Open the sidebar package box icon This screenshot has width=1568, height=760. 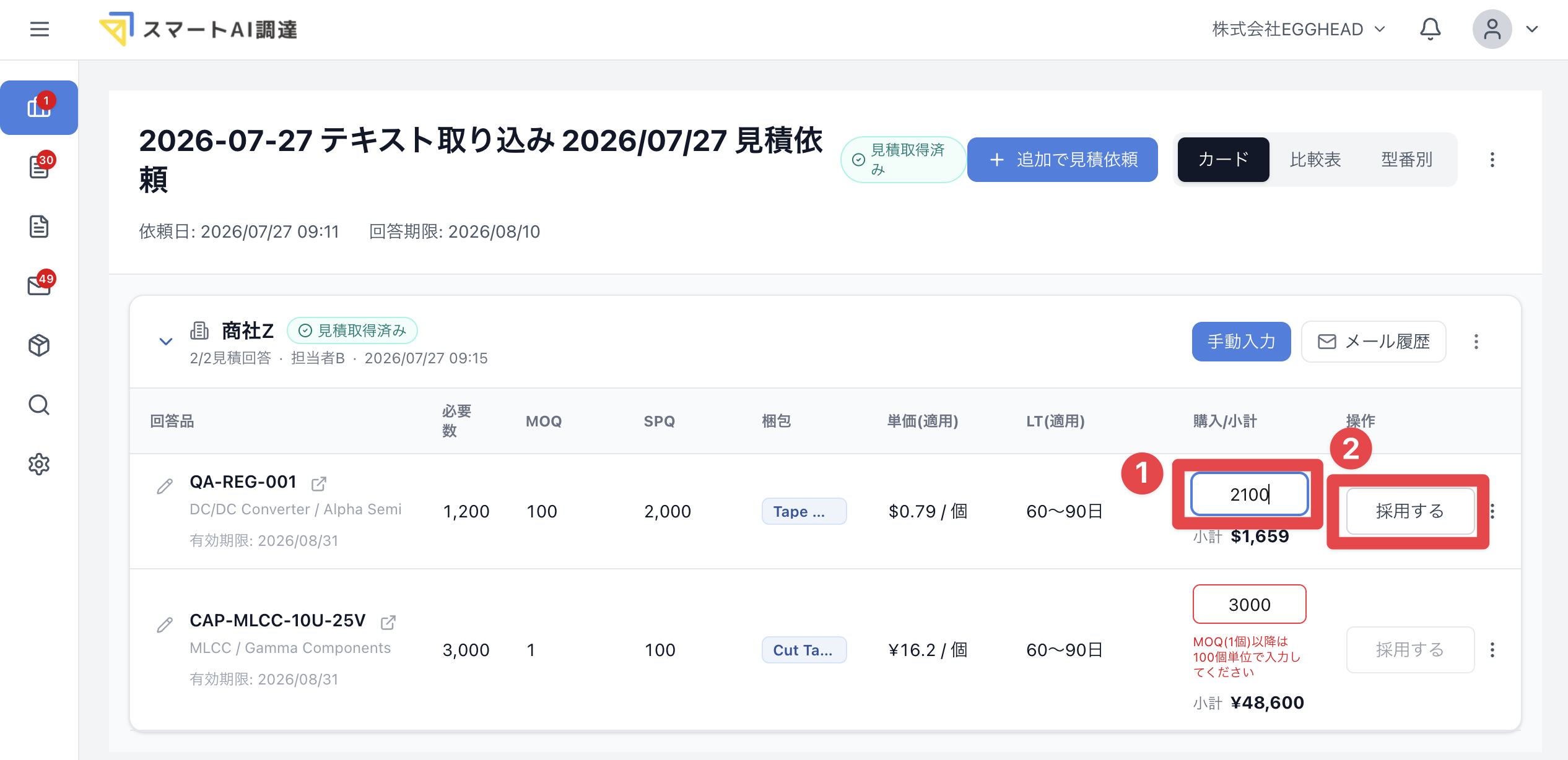39,345
